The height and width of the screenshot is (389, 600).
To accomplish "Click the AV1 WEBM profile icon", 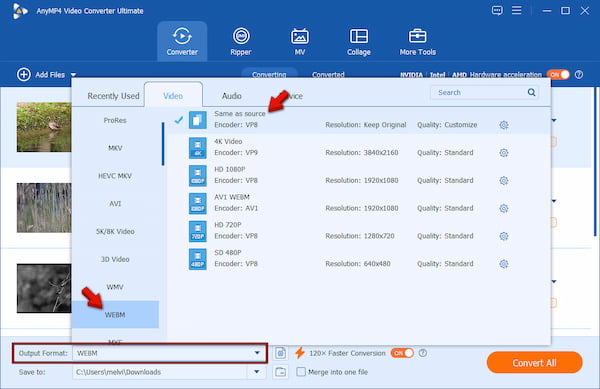I will point(197,203).
